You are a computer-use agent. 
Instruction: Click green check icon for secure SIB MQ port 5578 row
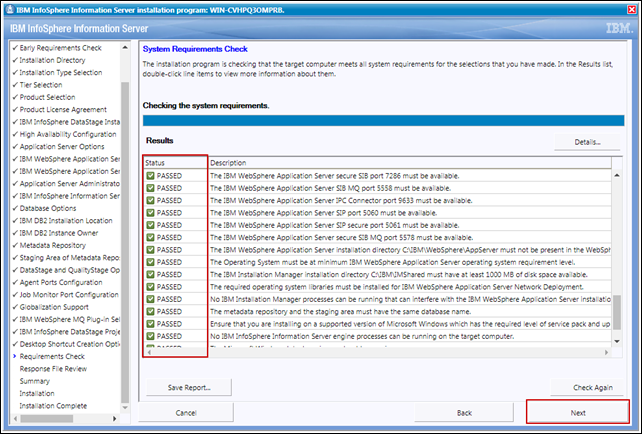click(150, 237)
